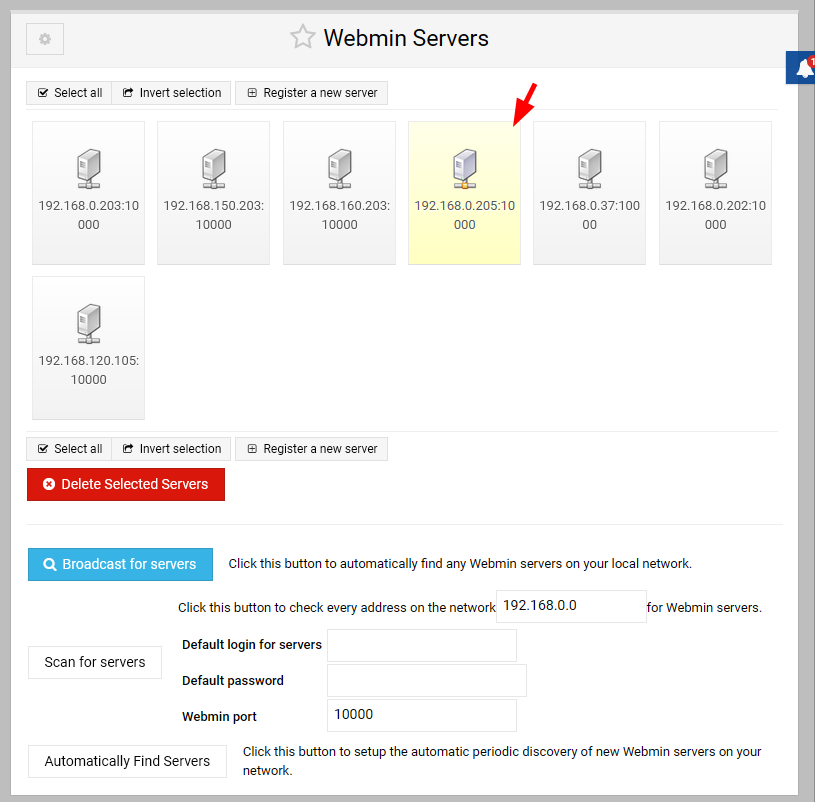Open server link 192.168.0.37:10000

(x=589, y=215)
